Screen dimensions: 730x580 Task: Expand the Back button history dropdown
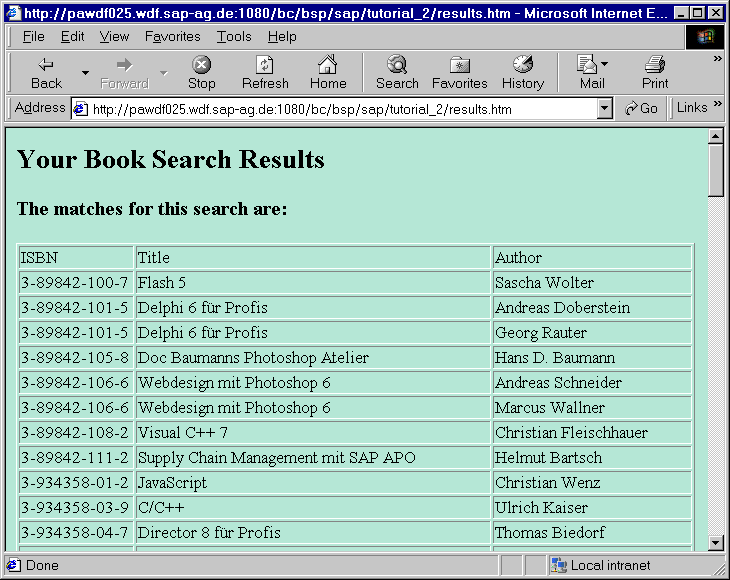coord(85,73)
